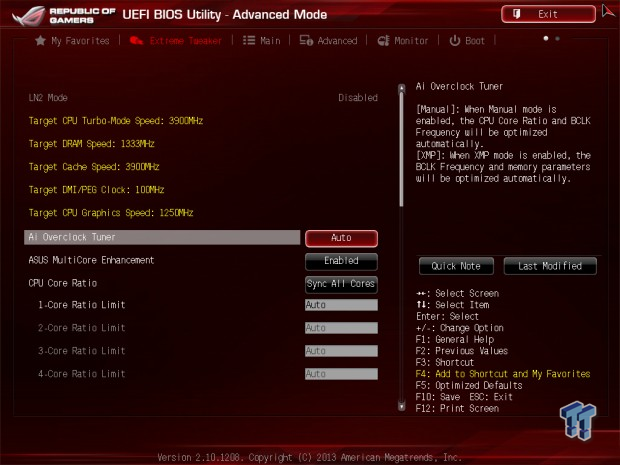This screenshot has height=465, width=620.
Task: Click the 2-Core Ratio Limit Auto field
Action: pyautogui.click(x=341, y=328)
